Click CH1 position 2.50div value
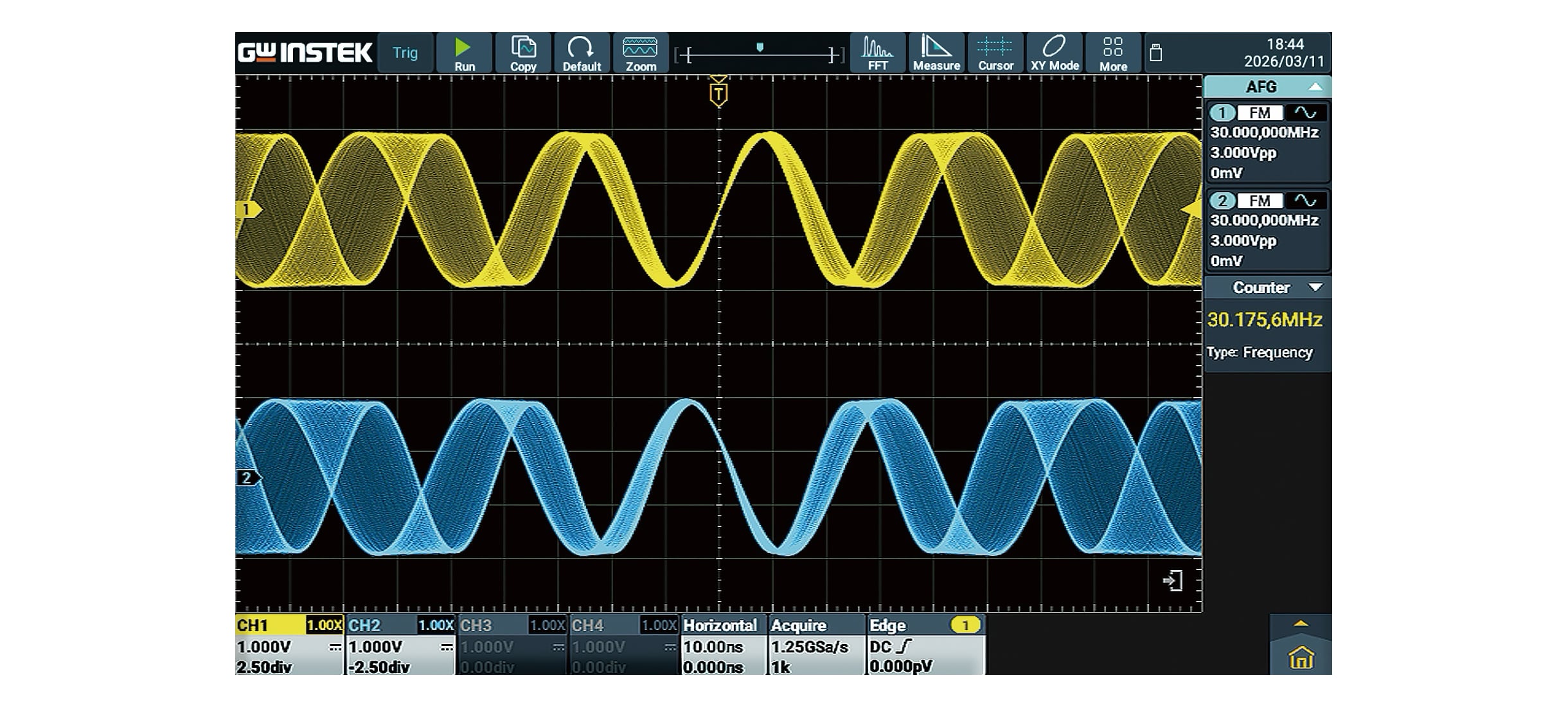This screenshot has height=707, width=1568. (264, 667)
